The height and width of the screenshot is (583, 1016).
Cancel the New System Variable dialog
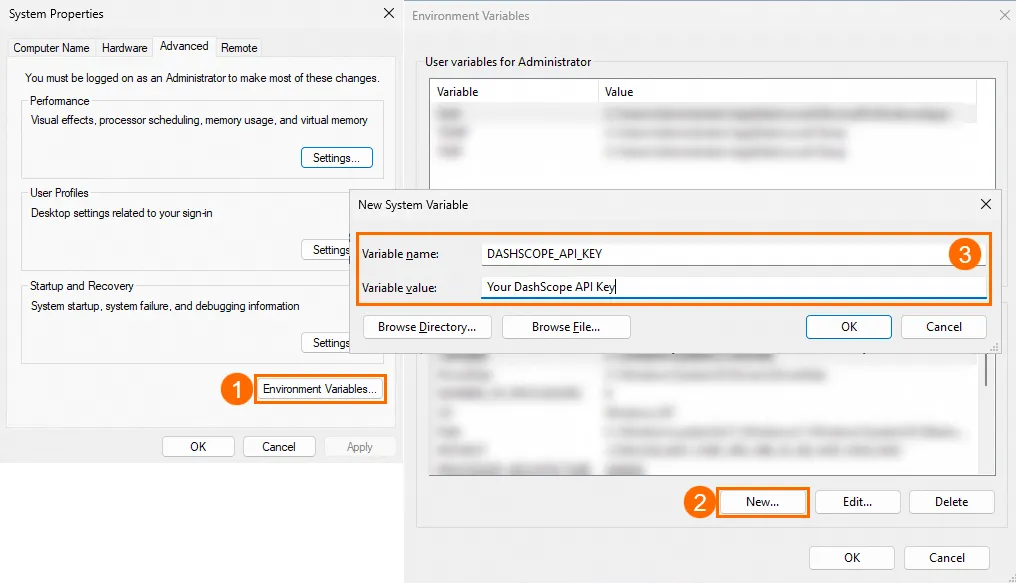[943, 327]
